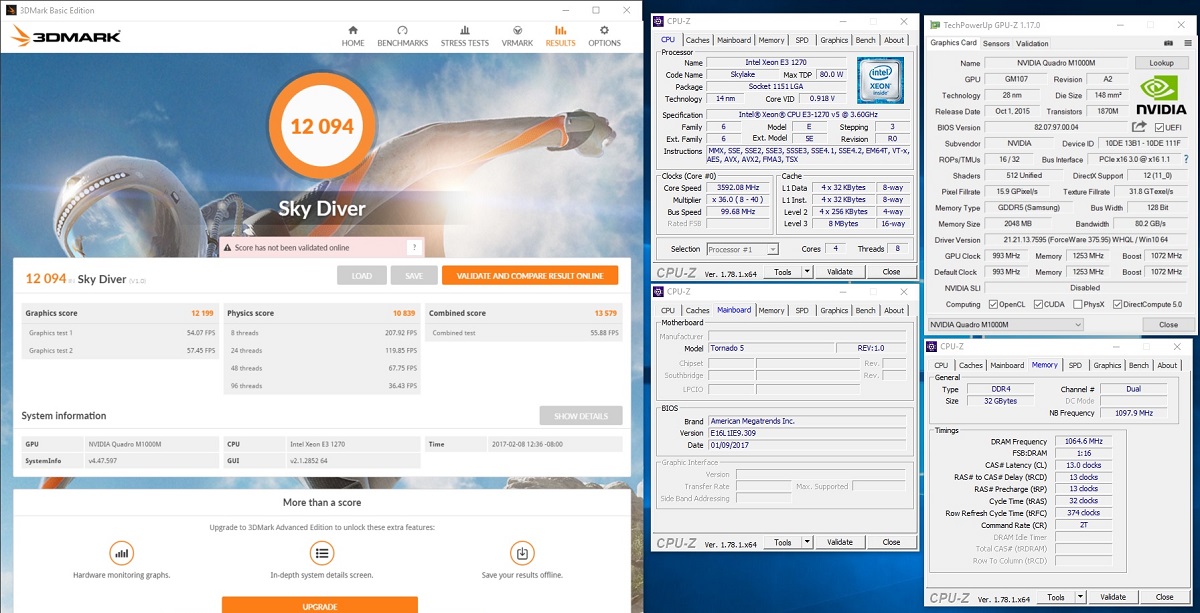Click the BIOS export arrow icon in GPU-Z
1200x613 pixels.
[1138, 128]
